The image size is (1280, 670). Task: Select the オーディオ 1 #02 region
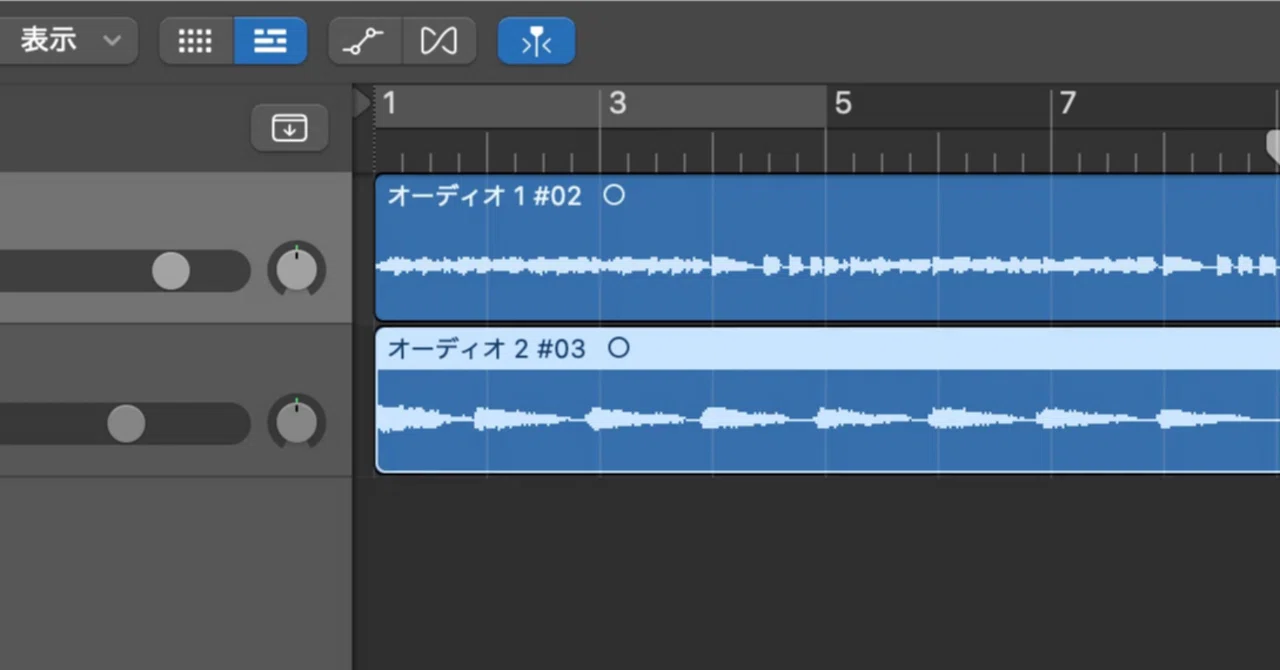click(x=827, y=248)
